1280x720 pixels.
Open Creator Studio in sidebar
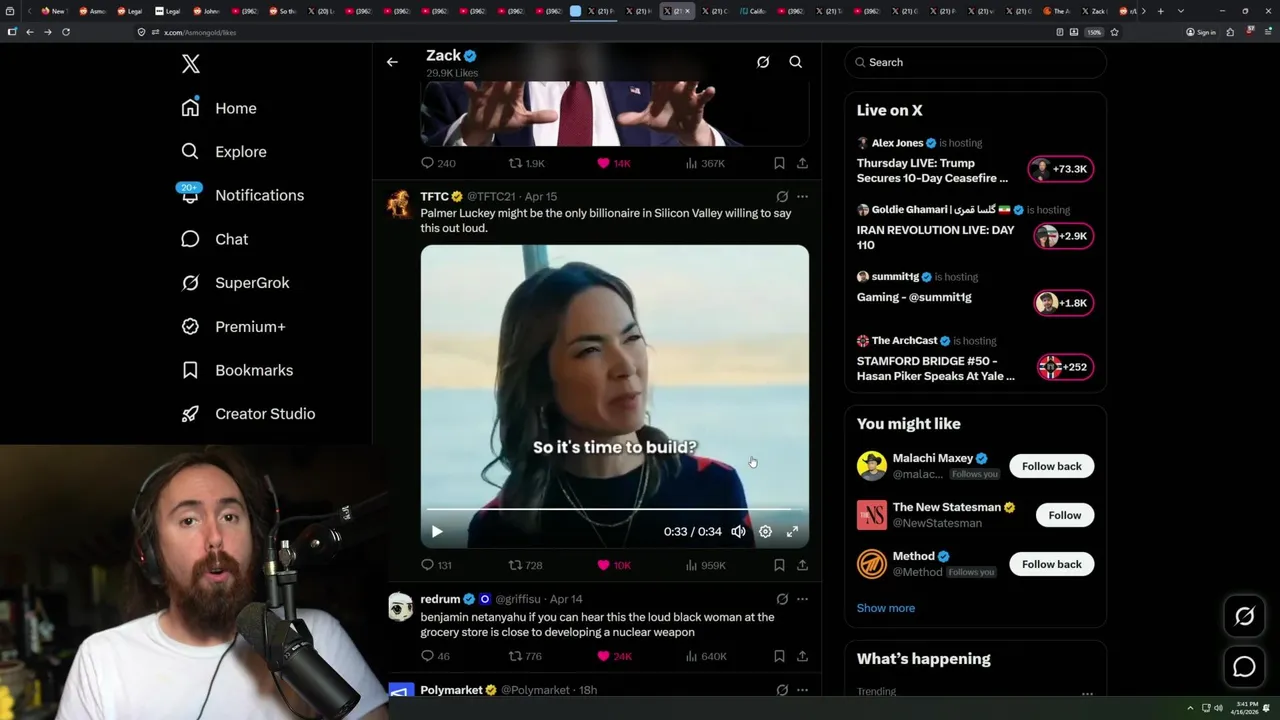pyautogui.click(x=248, y=414)
